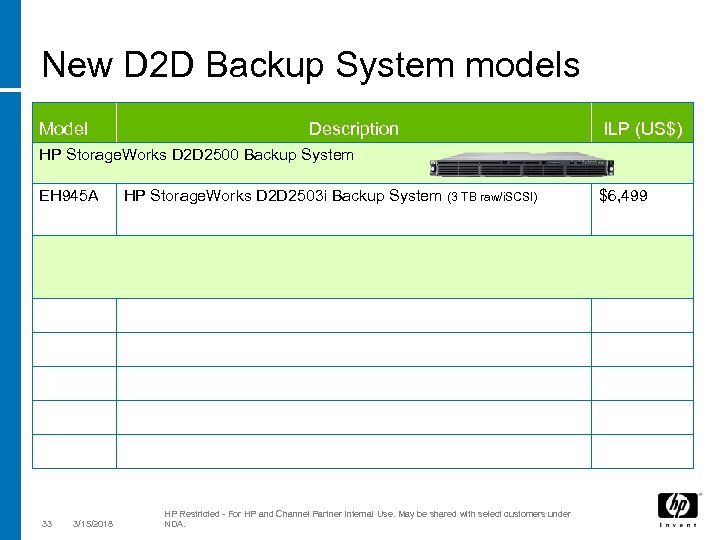720x540 pixels.
Task: Click the D2D2500 rack server image
Action: pyautogui.click(x=522, y=164)
